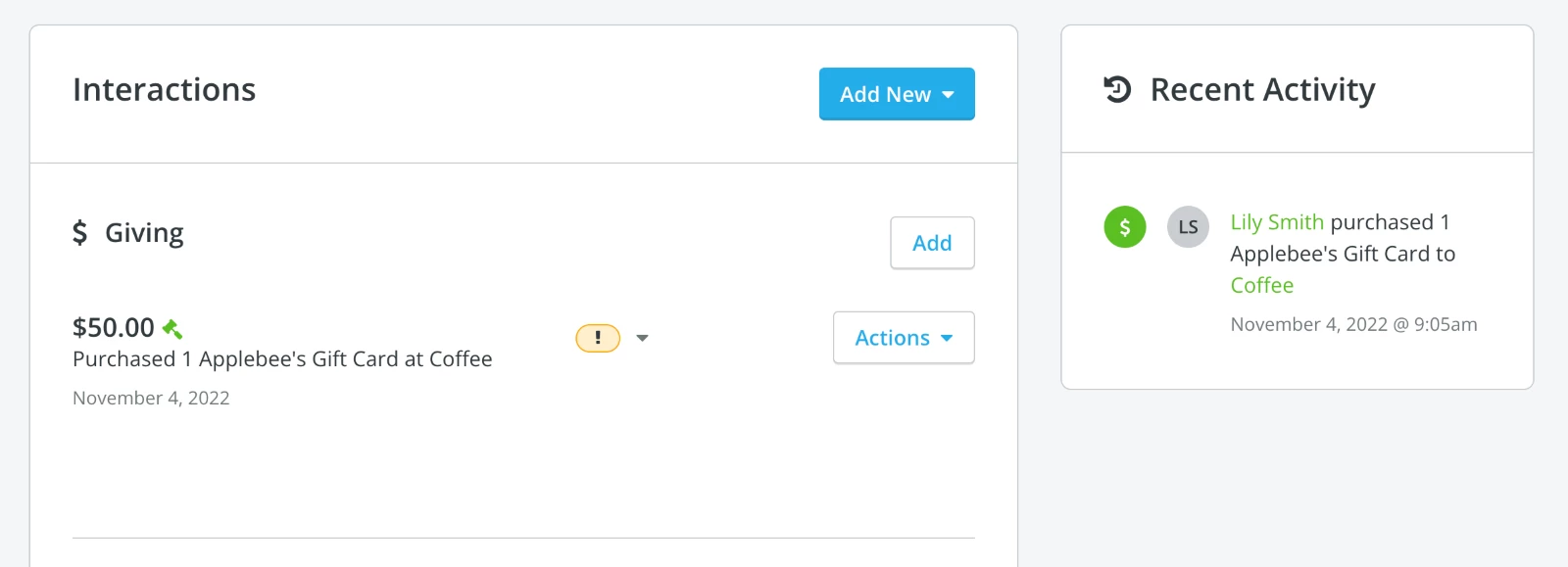Click the exclamation mark inside the warning pill

(598, 337)
